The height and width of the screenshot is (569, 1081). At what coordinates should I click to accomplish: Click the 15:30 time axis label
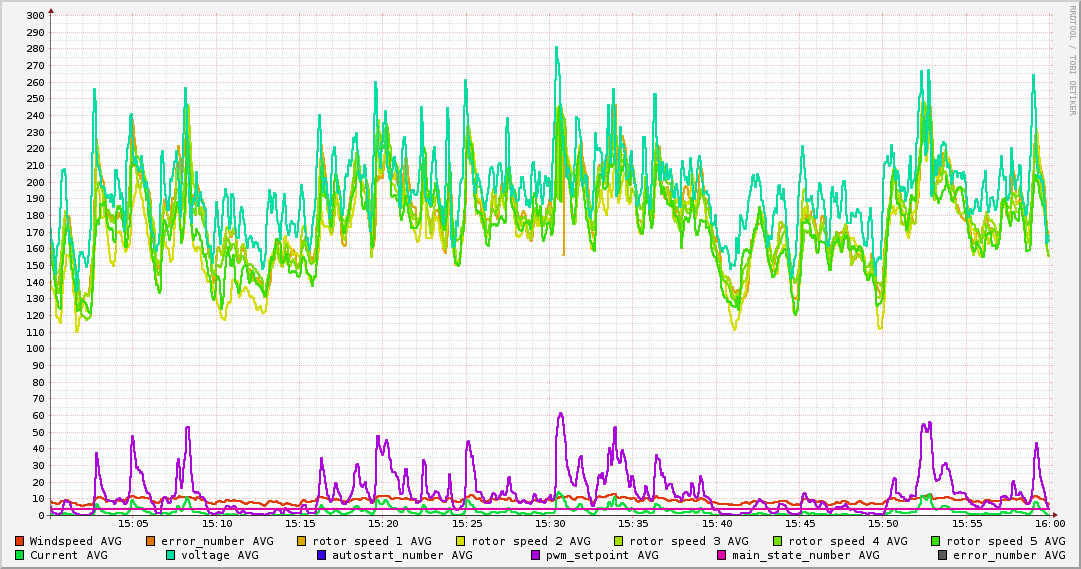550,524
